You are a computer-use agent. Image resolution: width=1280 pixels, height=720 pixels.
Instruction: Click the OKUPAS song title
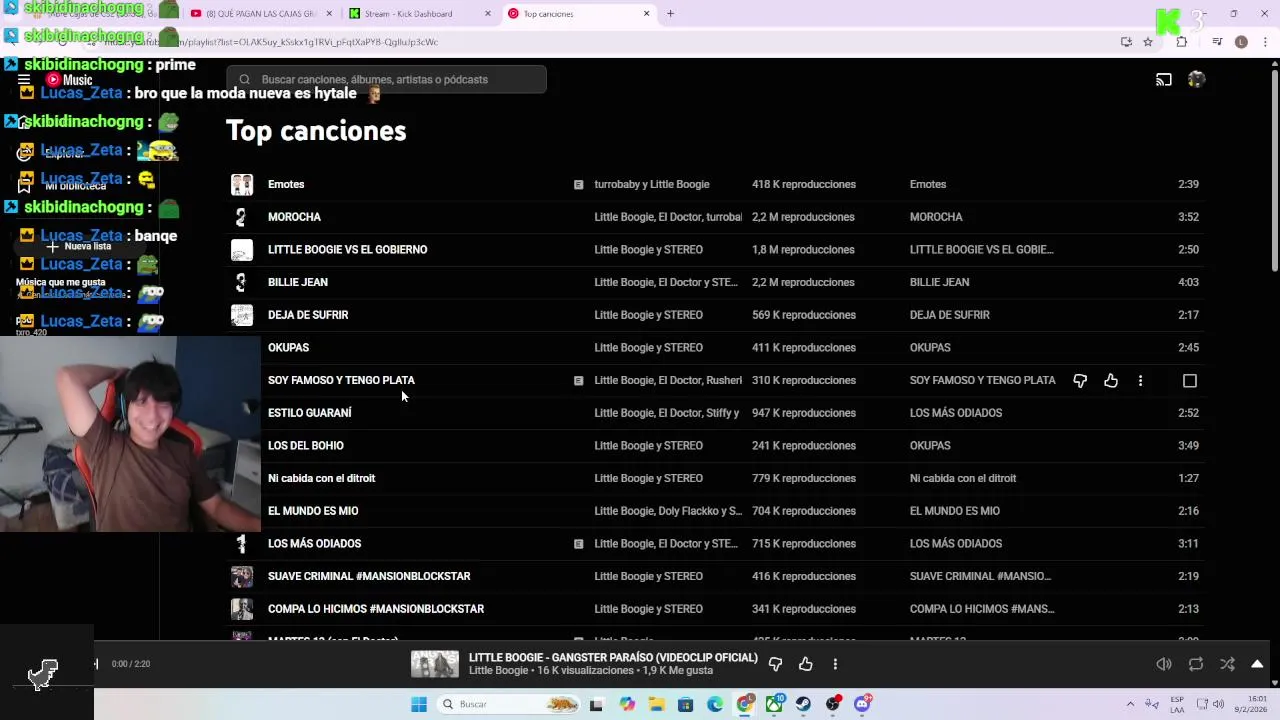[288, 348]
